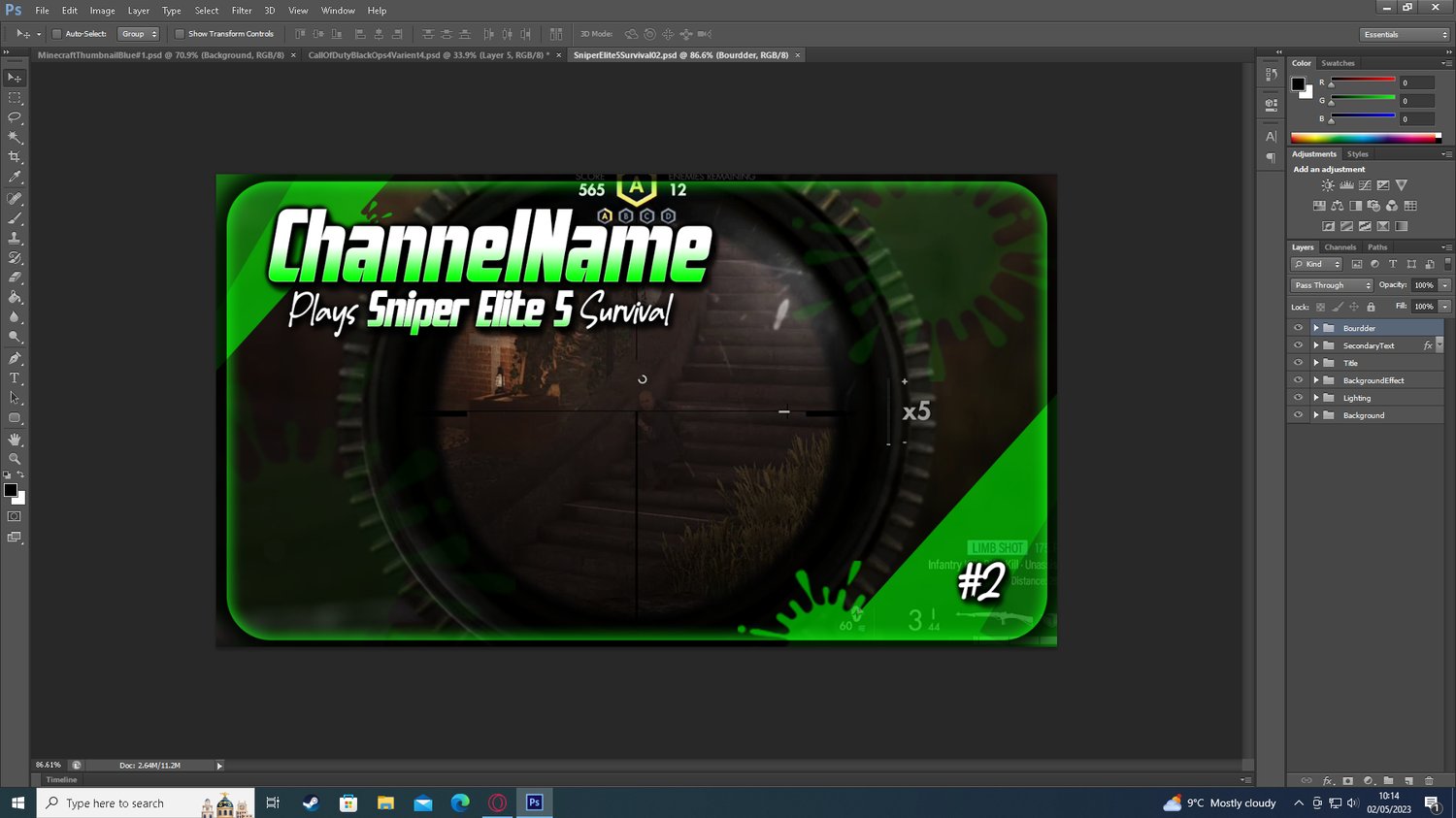Click the color spectrum ramp
1456x818 pixels.
coord(1366,138)
